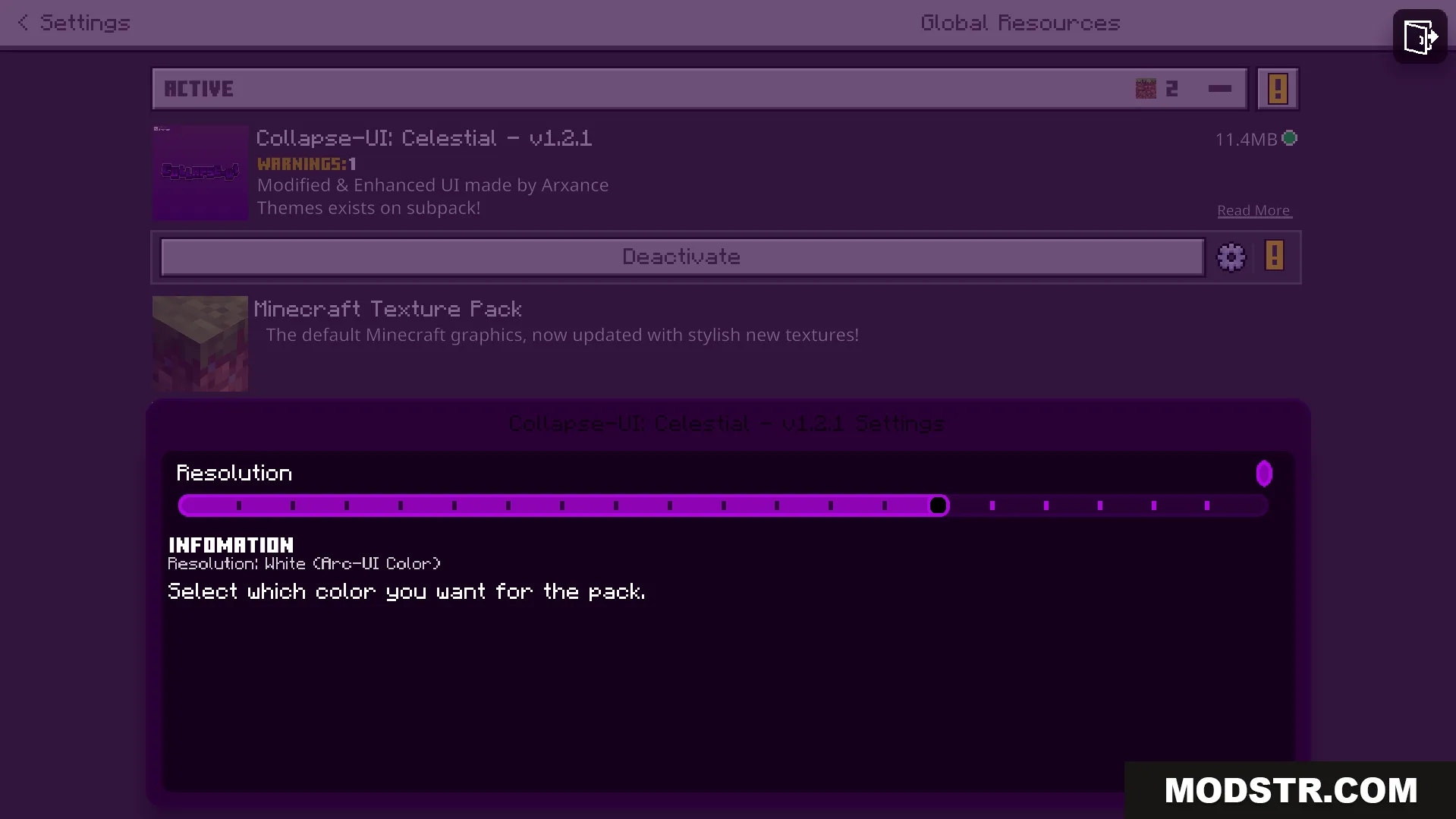Screen dimensions: 1456x819
Task: Click the exit door icon
Action: pos(1420,36)
